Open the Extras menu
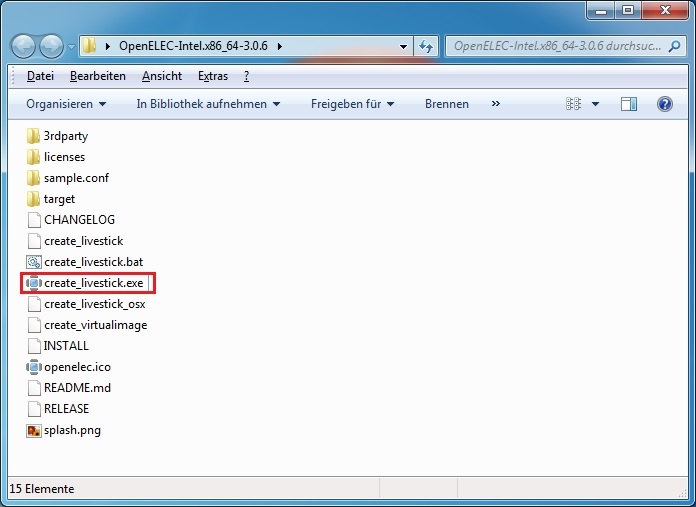The width and height of the screenshot is (696, 507). click(x=213, y=76)
